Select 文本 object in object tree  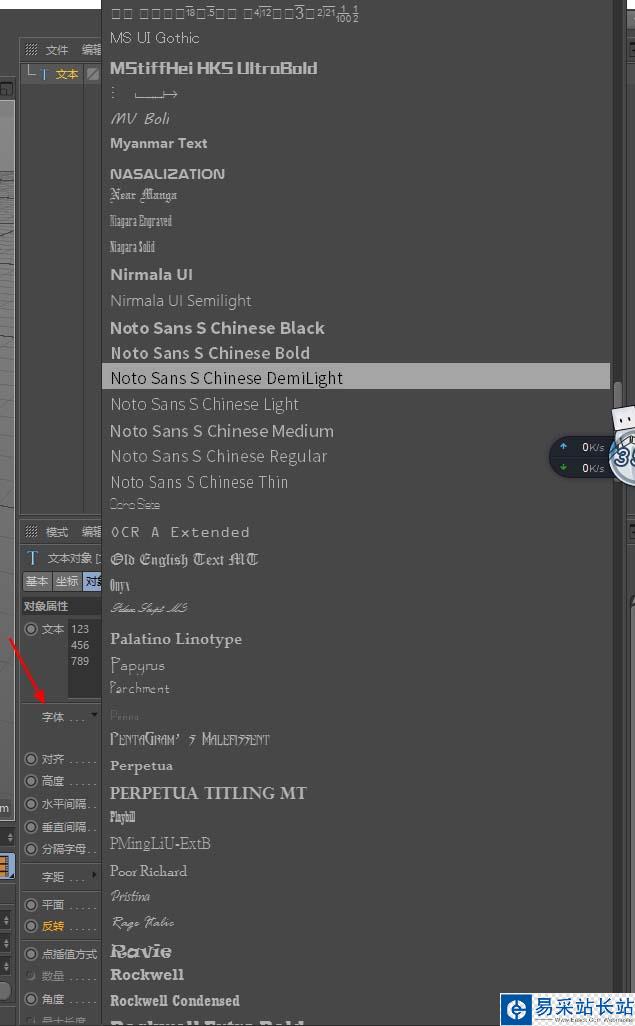pyautogui.click(x=67, y=74)
